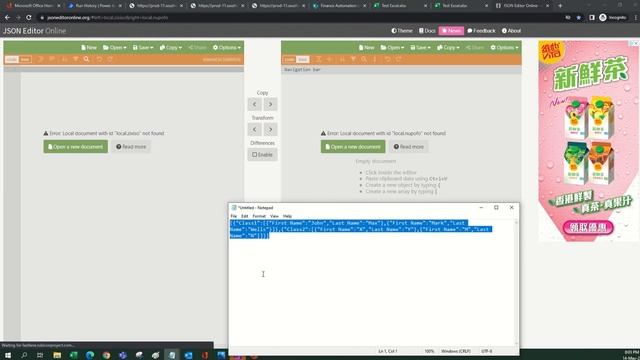The image size is (640, 360).
Task: Click right panel's Read more button
Action: (x=408, y=147)
